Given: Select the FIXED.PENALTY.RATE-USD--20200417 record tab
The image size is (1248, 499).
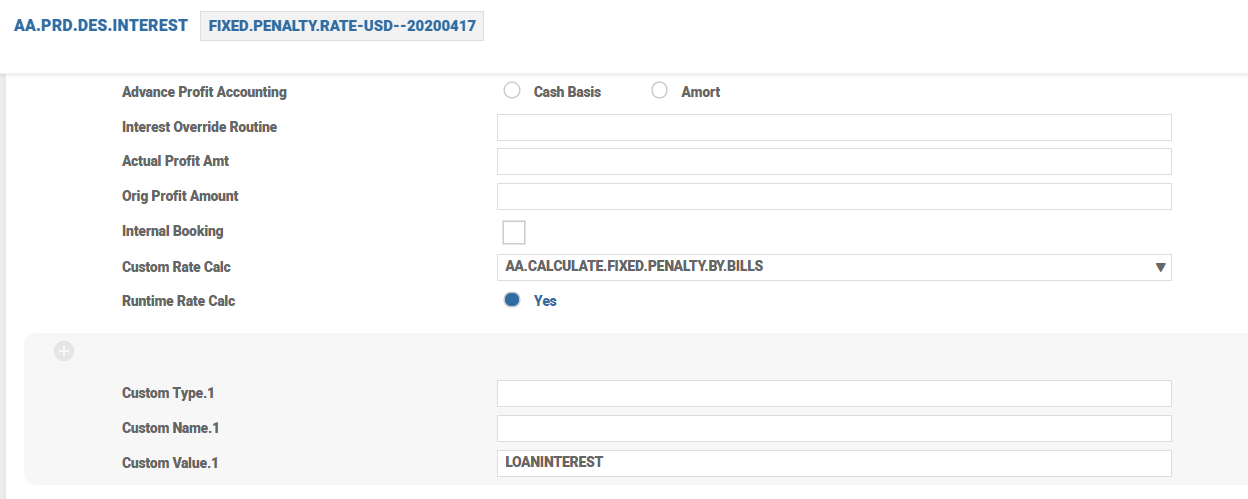Looking at the screenshot, I should [342, 26].
